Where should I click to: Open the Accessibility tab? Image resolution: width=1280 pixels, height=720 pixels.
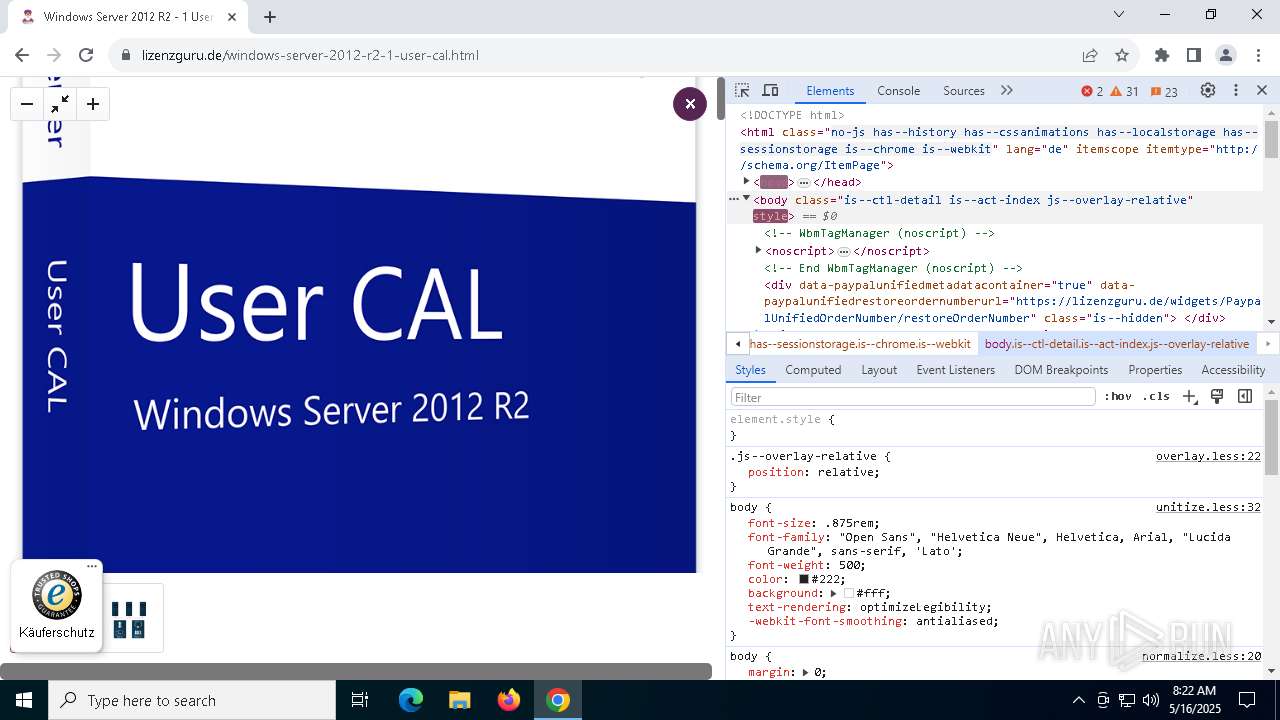click(x=1233, y=370)
